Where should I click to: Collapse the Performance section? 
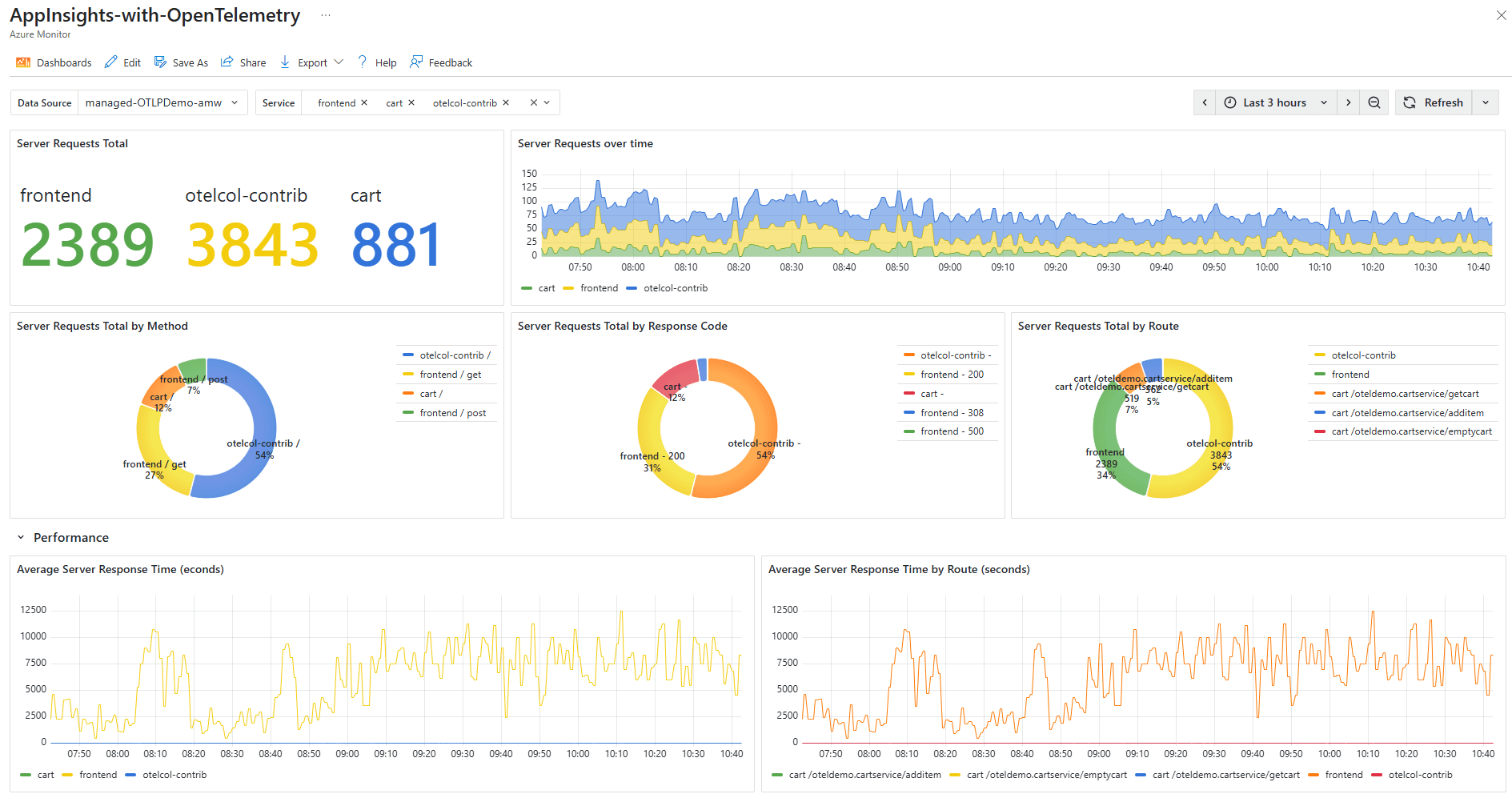pyautogui.click(x=21, y=538)
